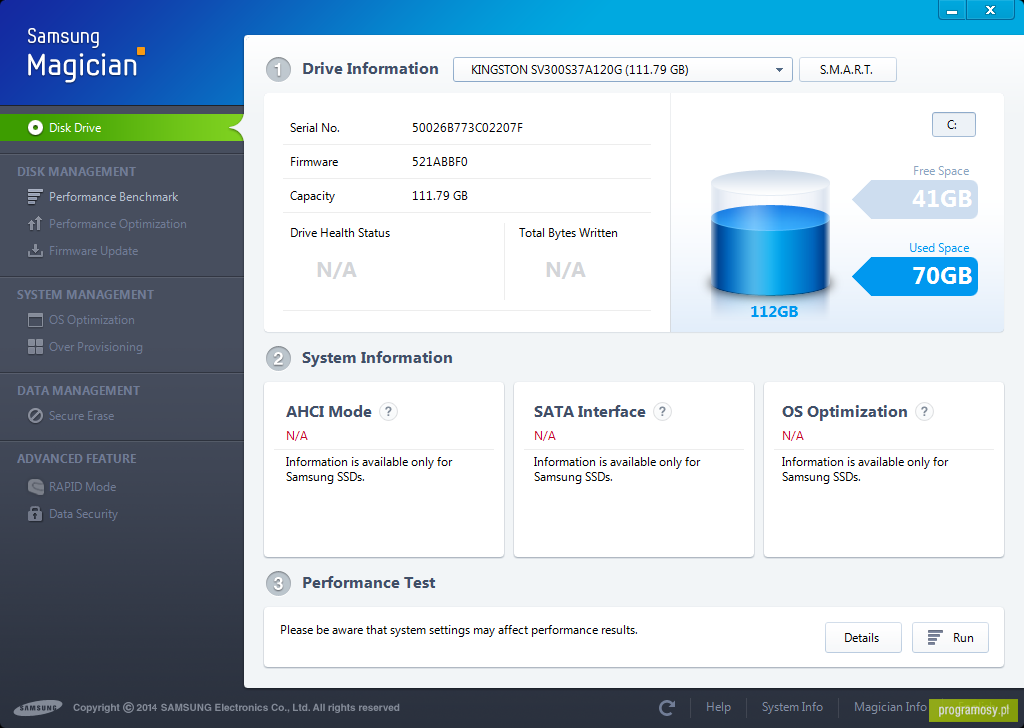Select the C: volume button
Image resolution: width=1024 pixels, height=728 pixels.
coord(953,125)
